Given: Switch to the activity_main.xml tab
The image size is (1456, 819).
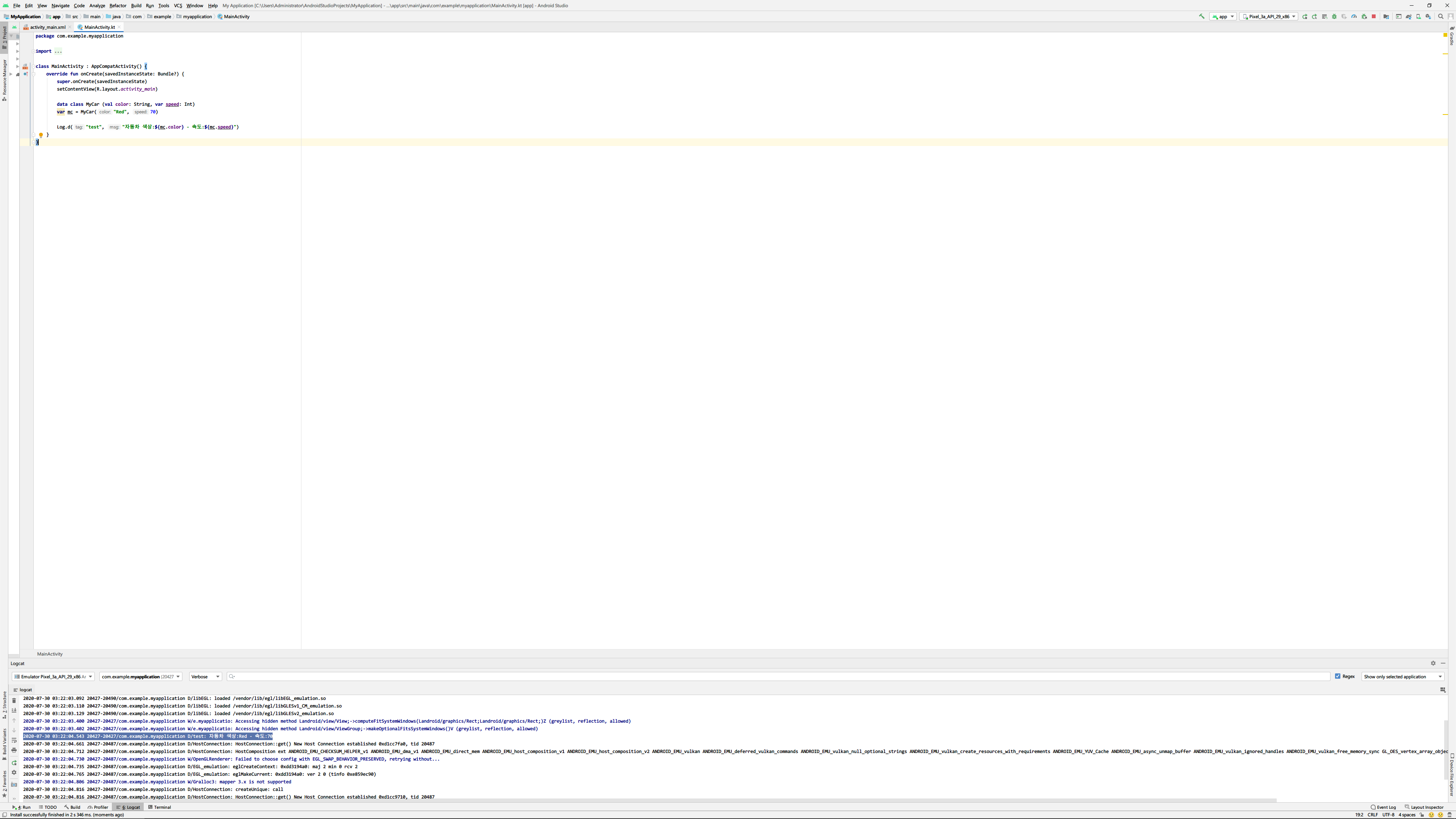Looking at the screenshot, I should point(47,27).
